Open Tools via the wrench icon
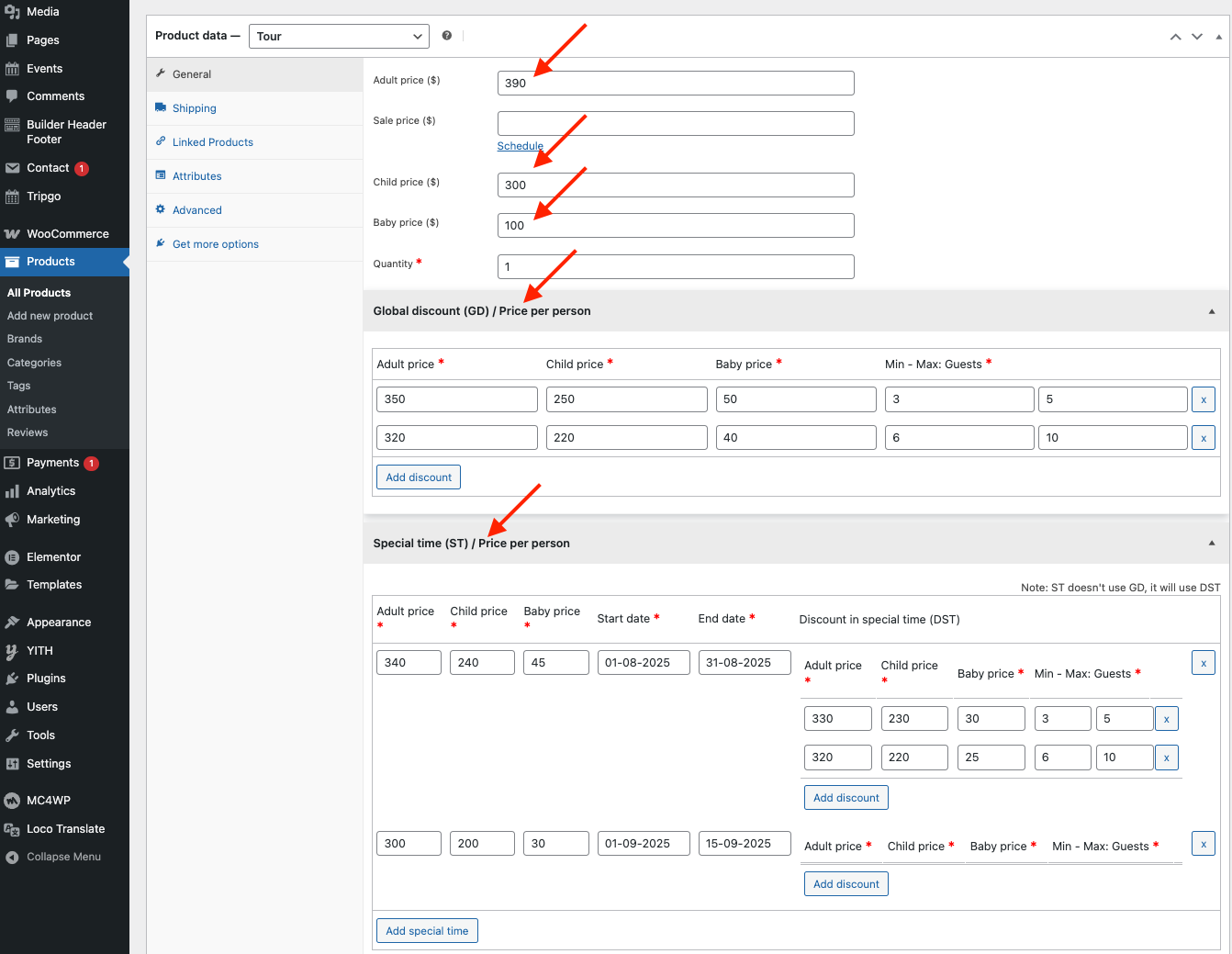 12,735
